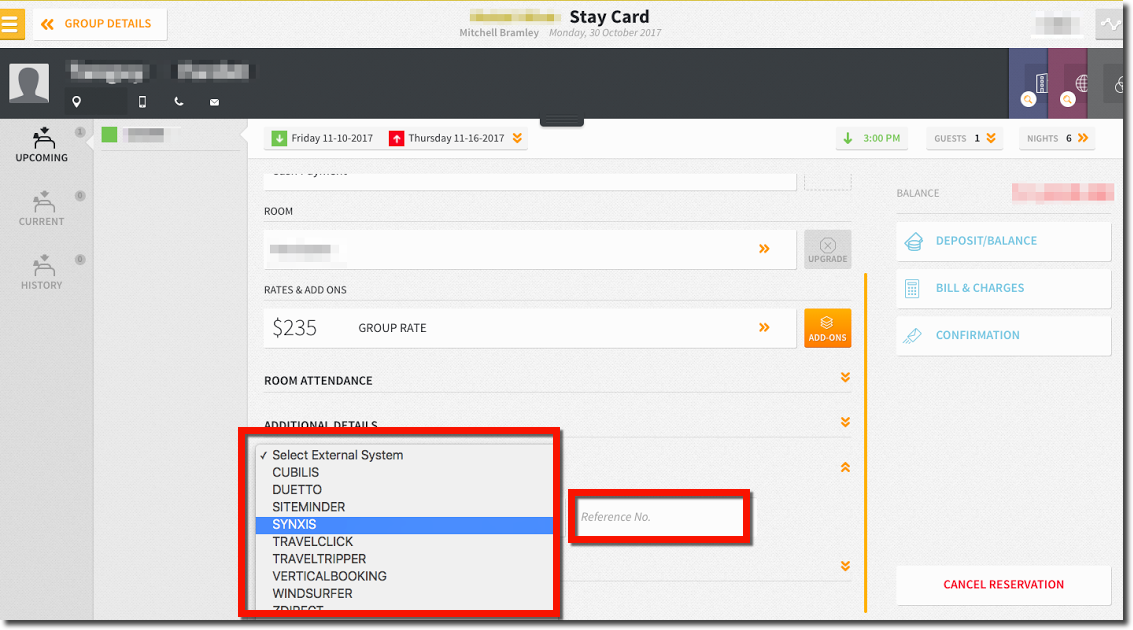The image size is (1133, 630).
Task: Click the arrival date Friday 11-10-2017
Action: tap(323, 138)
